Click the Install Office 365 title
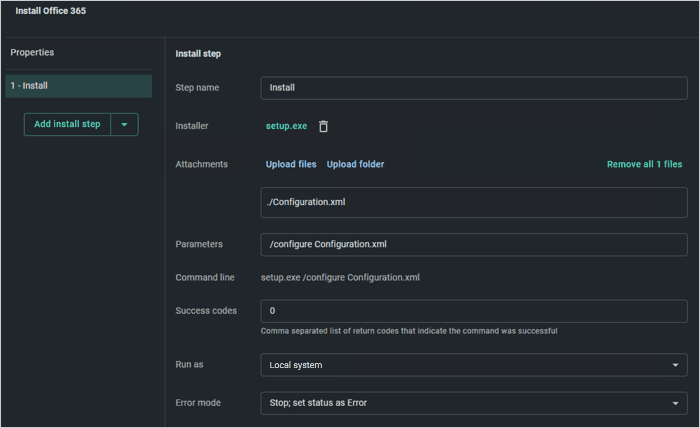 coord(51,11)
